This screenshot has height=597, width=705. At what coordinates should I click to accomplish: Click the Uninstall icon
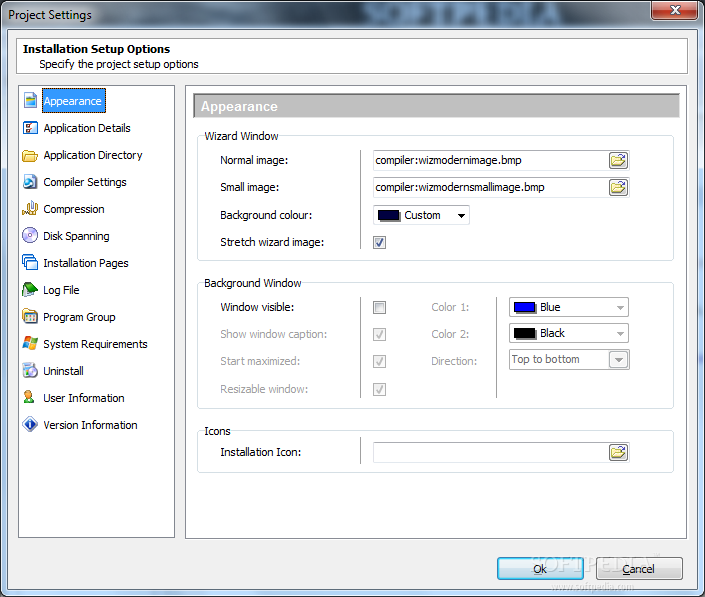[x=30, y=370]
